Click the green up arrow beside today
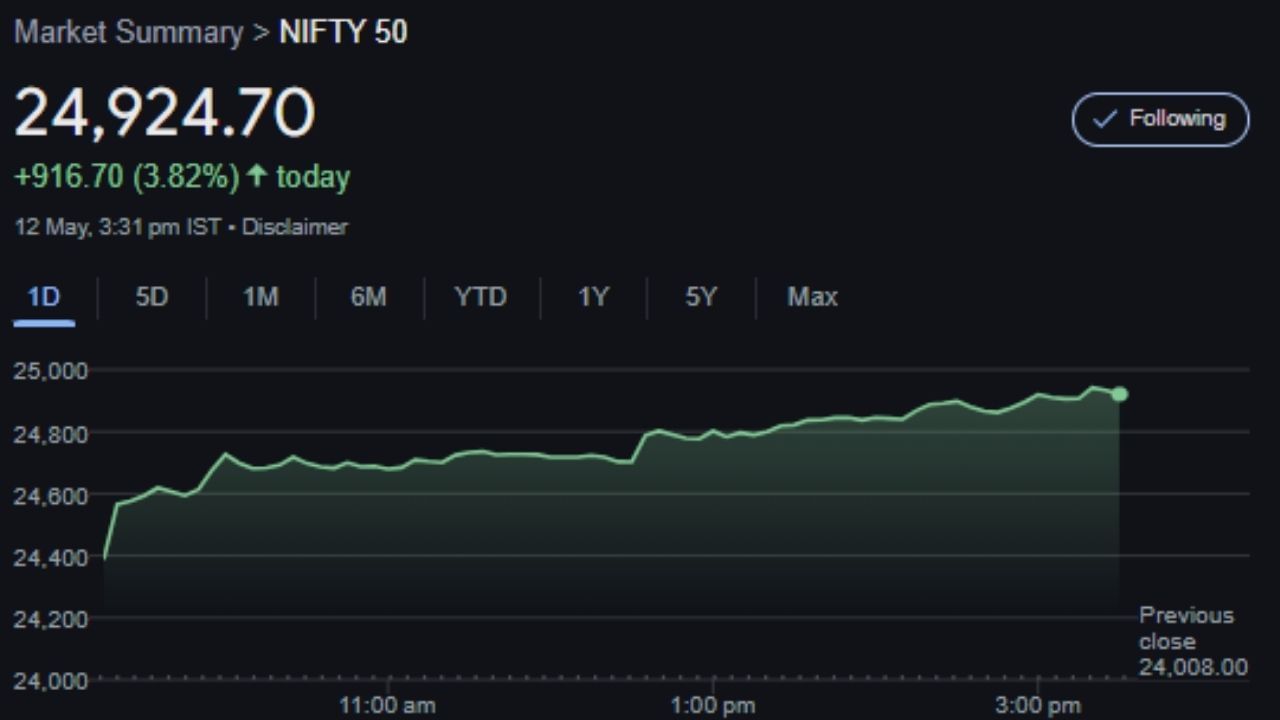 [257, 177]
